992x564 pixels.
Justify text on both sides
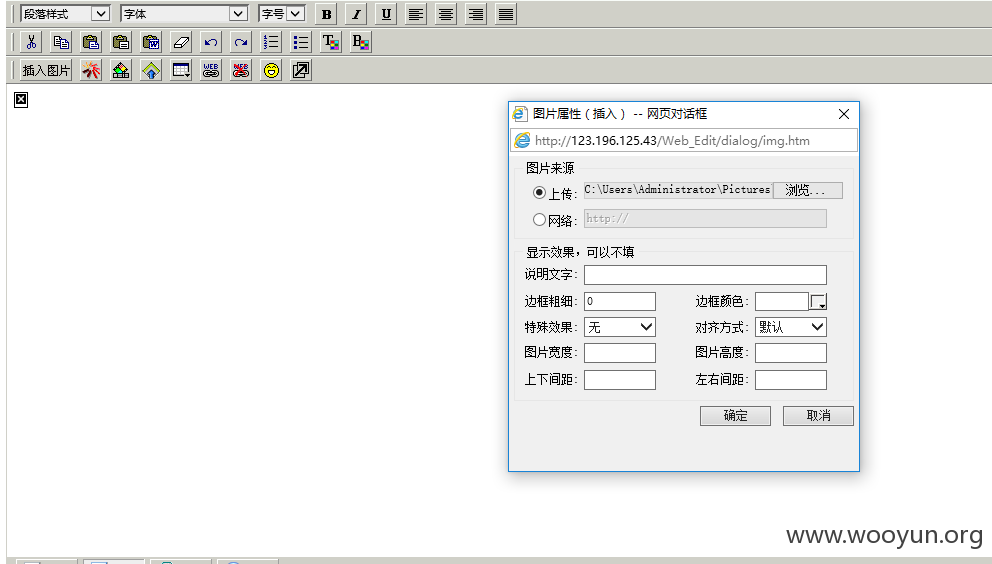pyautogui.click(x=505, y=14)
